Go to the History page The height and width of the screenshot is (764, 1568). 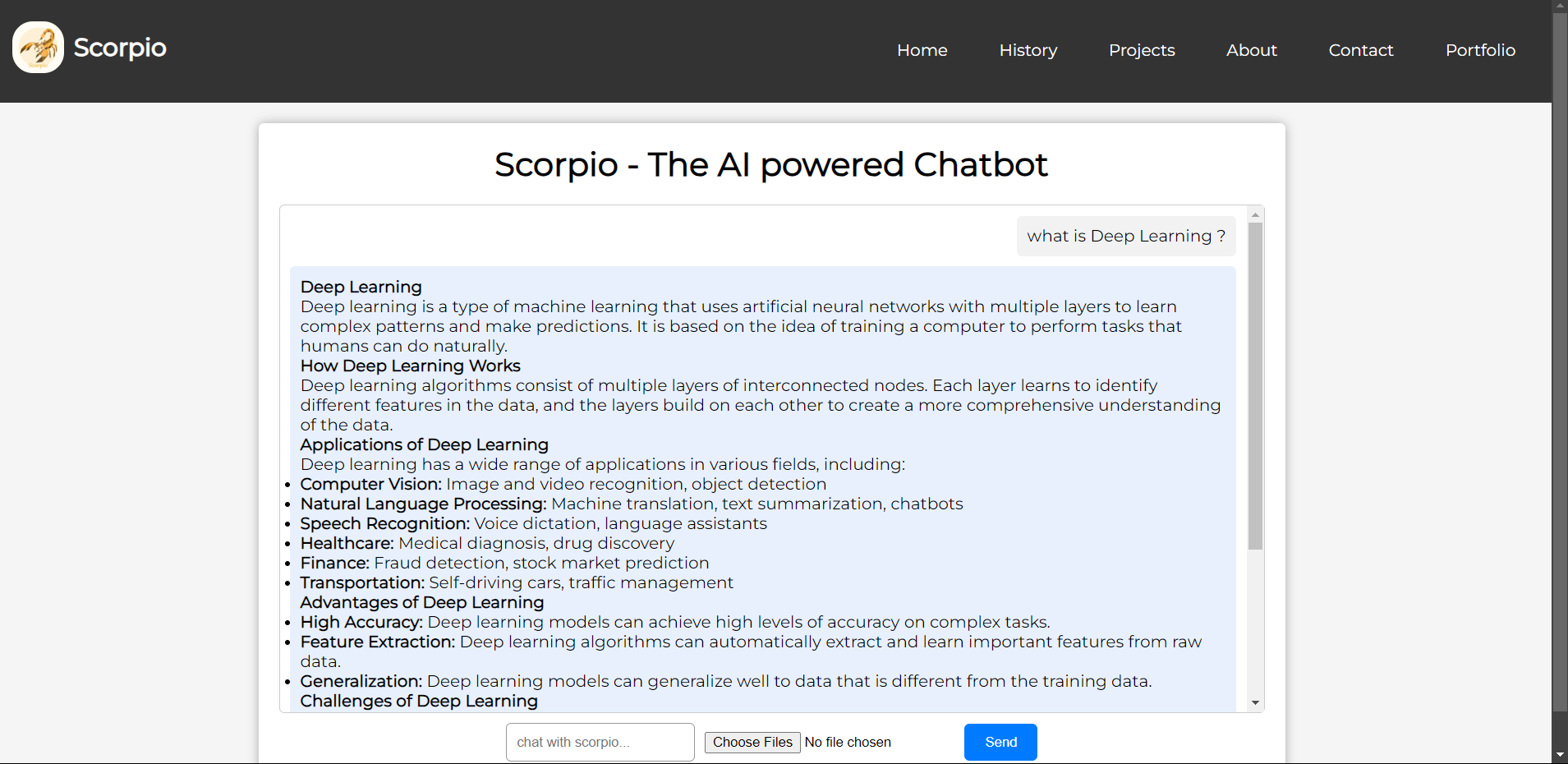[1028, 50]
